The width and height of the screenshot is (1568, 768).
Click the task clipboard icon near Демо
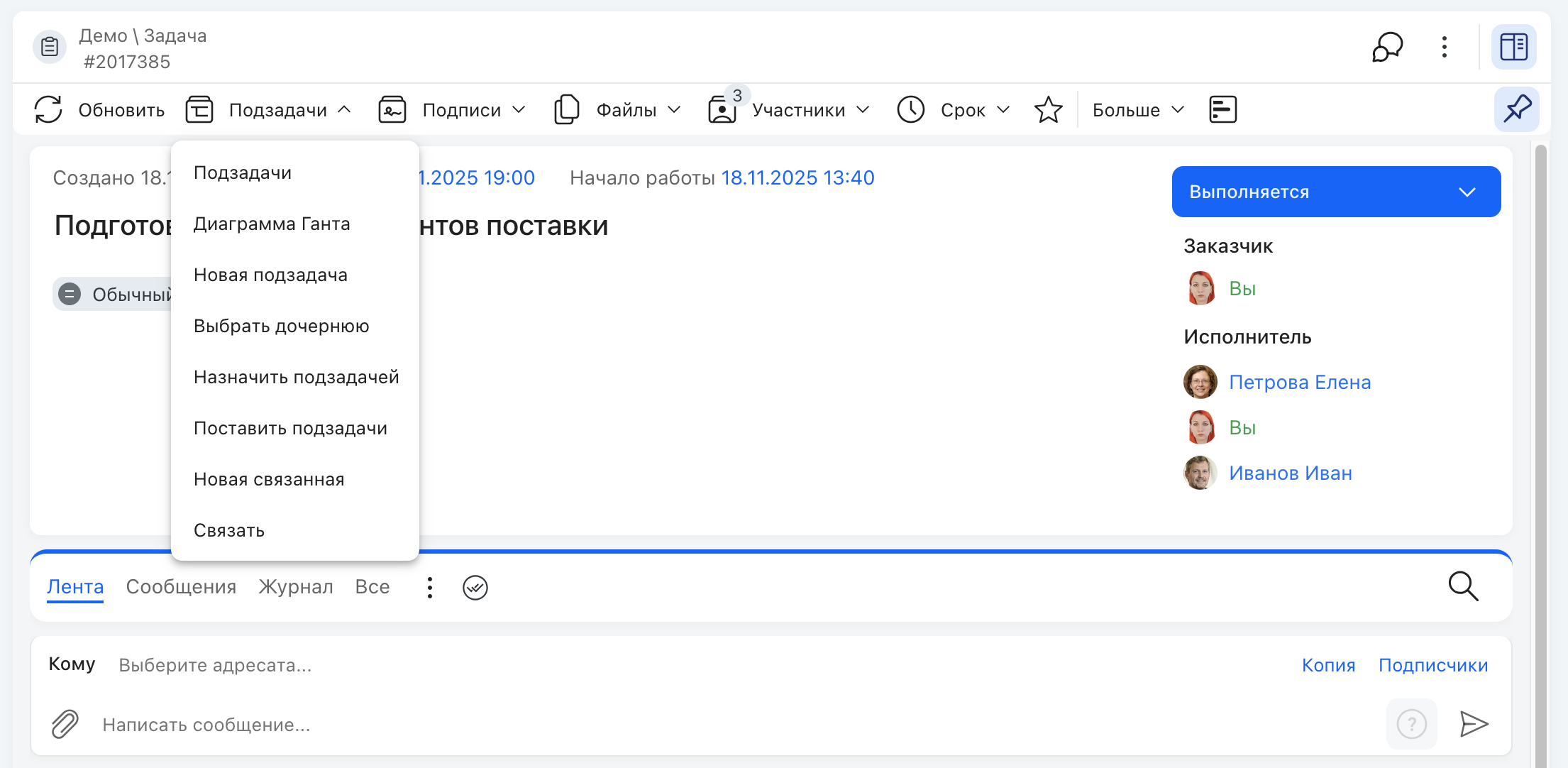tap(50, 47)
